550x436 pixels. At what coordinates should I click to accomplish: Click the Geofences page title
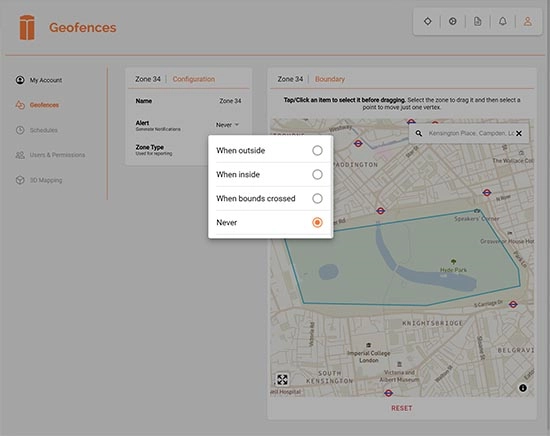click(x=83, y=28)
